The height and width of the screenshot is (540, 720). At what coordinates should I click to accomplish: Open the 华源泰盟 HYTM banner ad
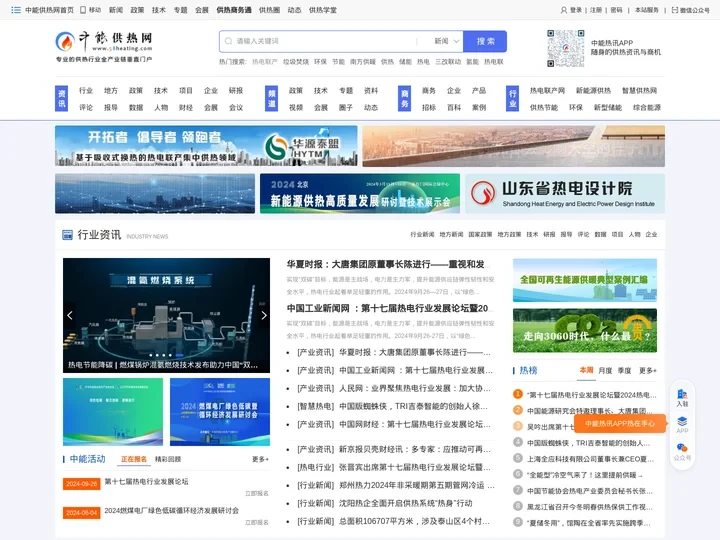pyautogui.click(x=206, y=146)
